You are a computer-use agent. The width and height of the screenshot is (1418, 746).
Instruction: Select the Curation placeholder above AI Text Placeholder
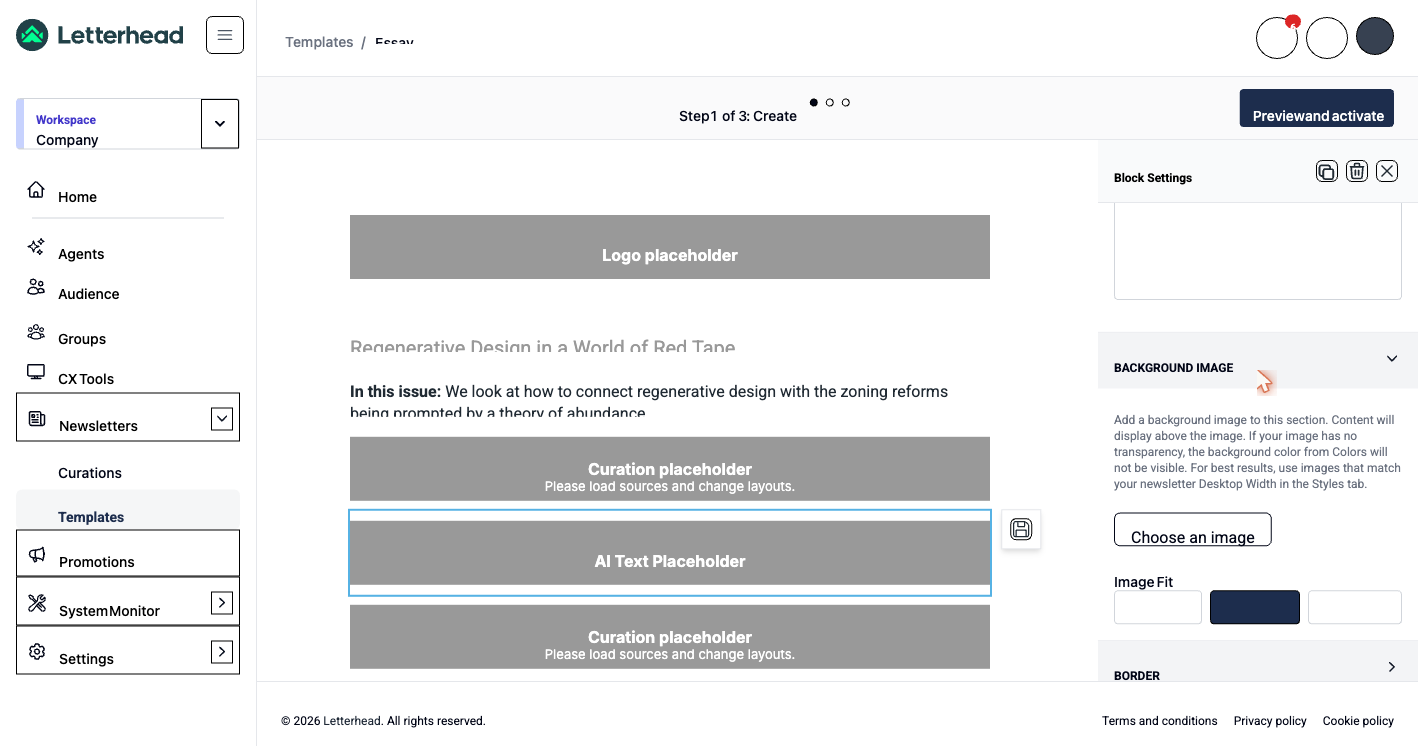pyautogui.click(x=670, y=469)
